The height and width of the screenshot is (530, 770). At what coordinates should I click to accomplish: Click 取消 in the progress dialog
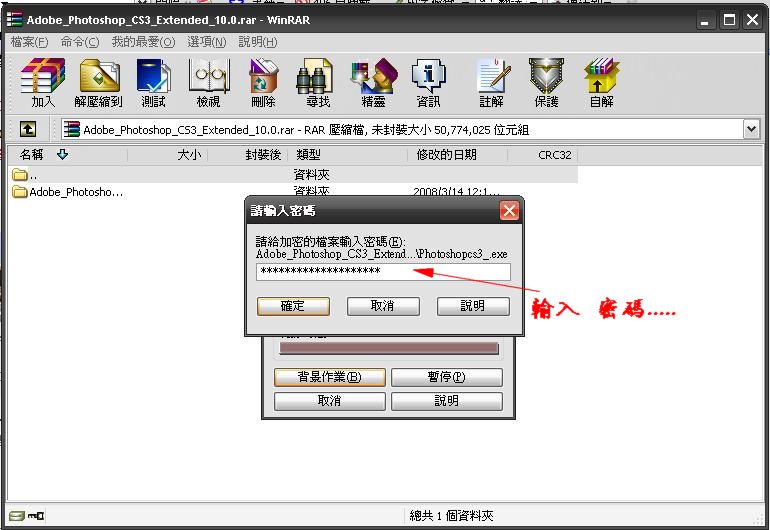click(330, 401)
